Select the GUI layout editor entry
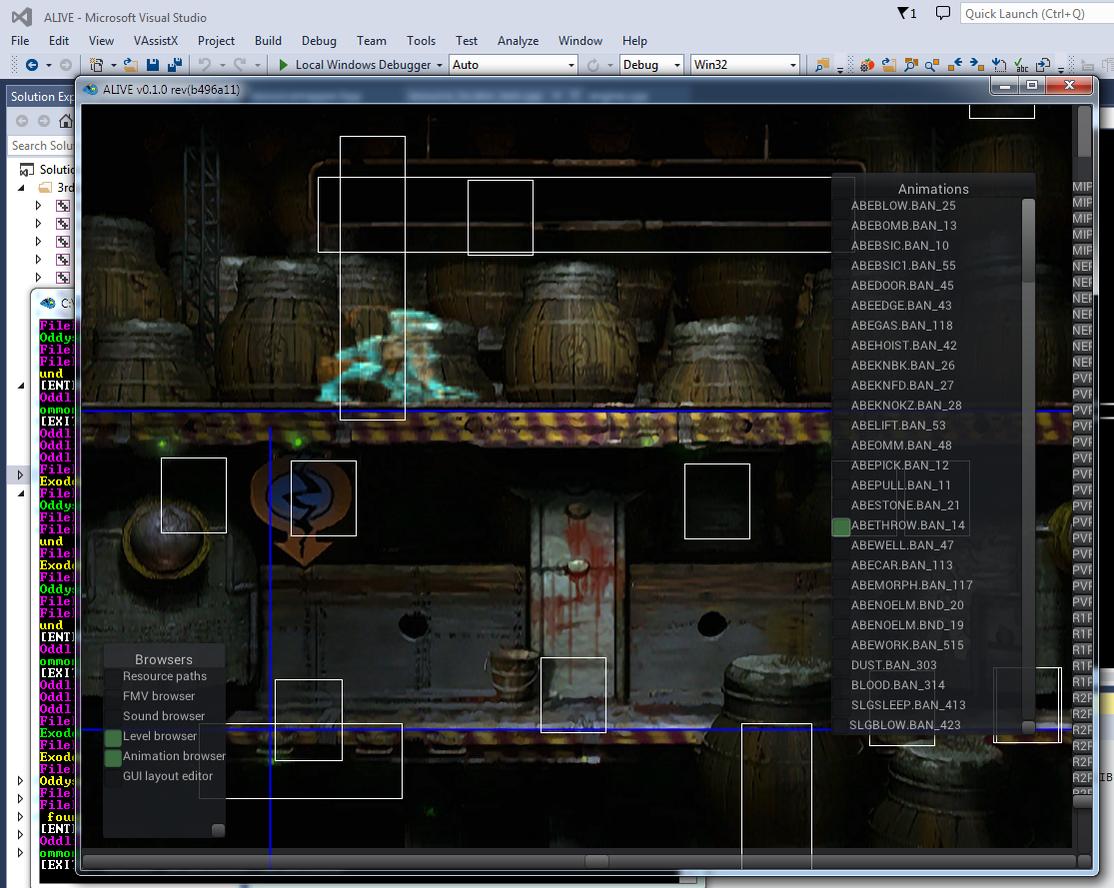Image resolution: width=1114 pixels, height=888 pixels. tap(167, 776)
